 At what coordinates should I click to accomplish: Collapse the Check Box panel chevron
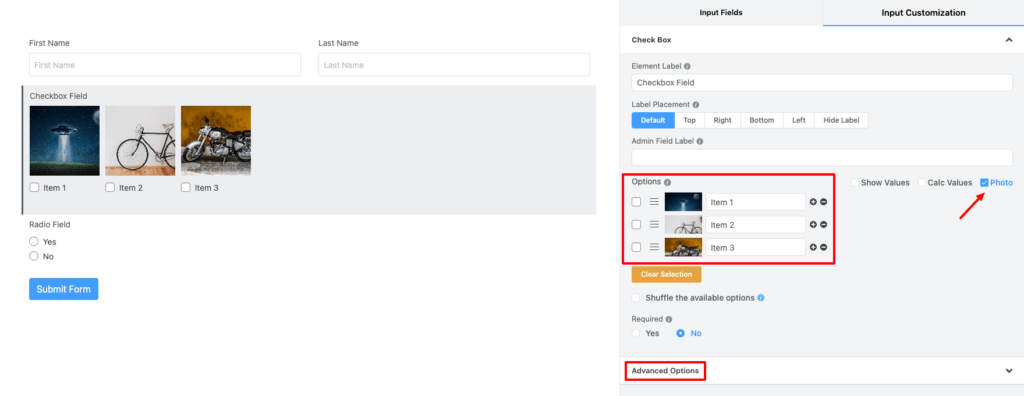tap(1008, 40)
